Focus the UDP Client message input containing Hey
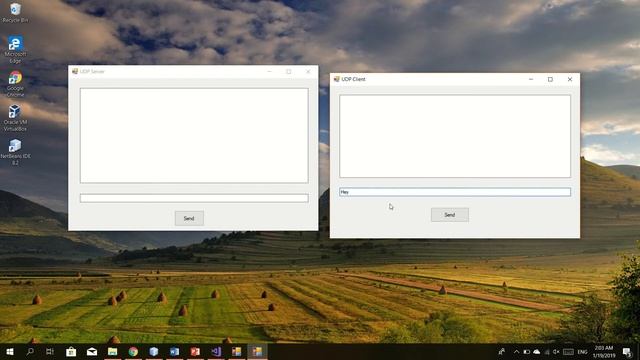Screen dimensions: 640x360 [455, 192]
